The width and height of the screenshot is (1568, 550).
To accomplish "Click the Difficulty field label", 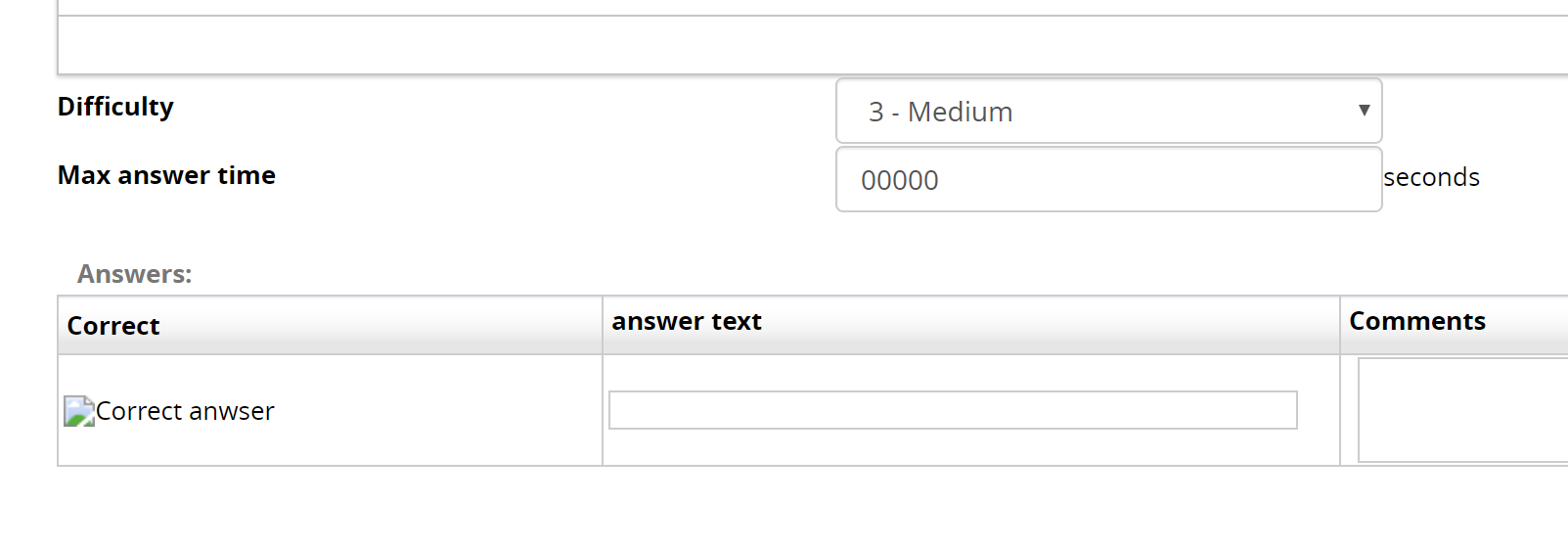I will (115, 107).
